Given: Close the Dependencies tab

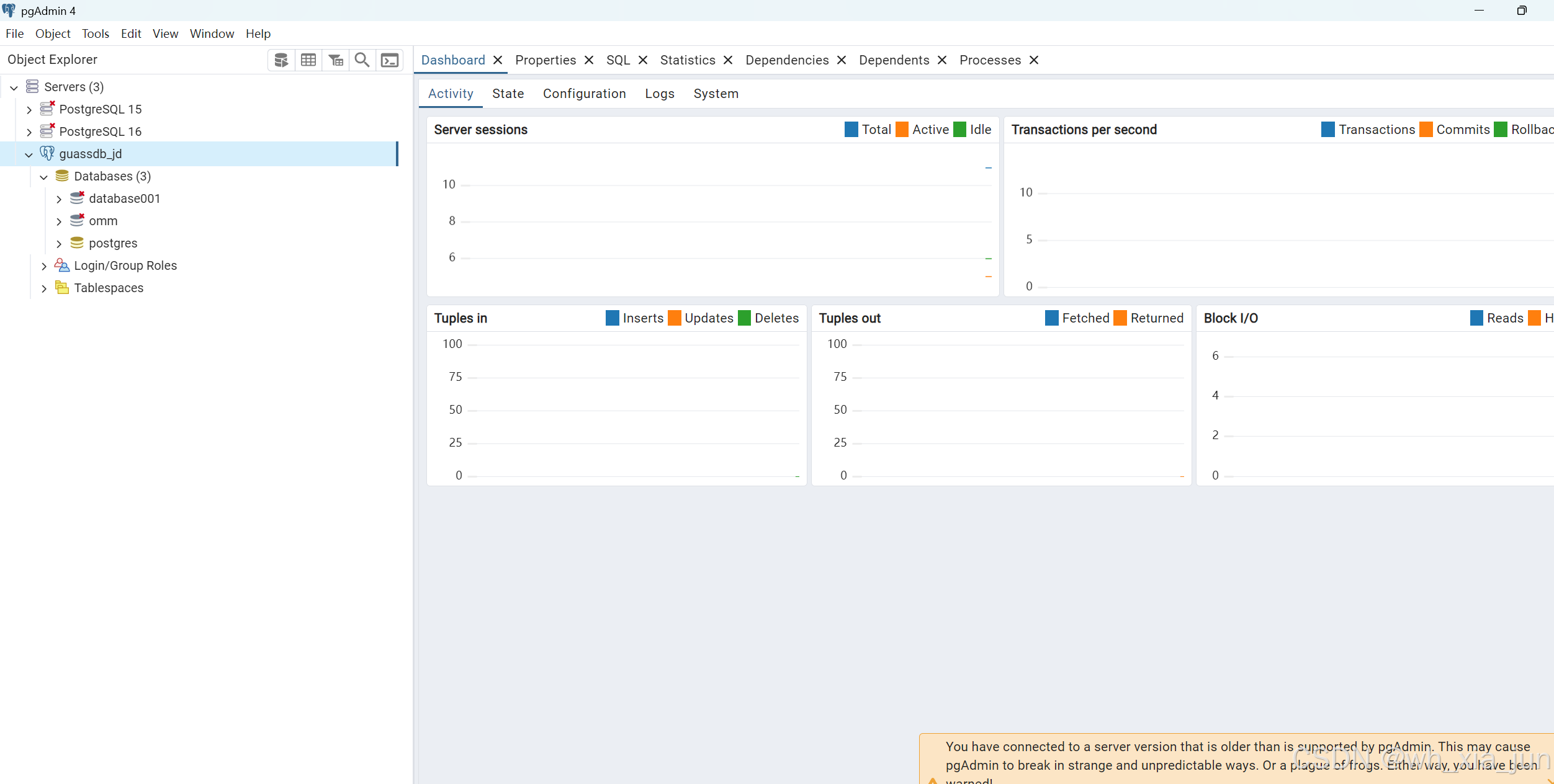Looking at the screenshot, I should pos(842,60).
